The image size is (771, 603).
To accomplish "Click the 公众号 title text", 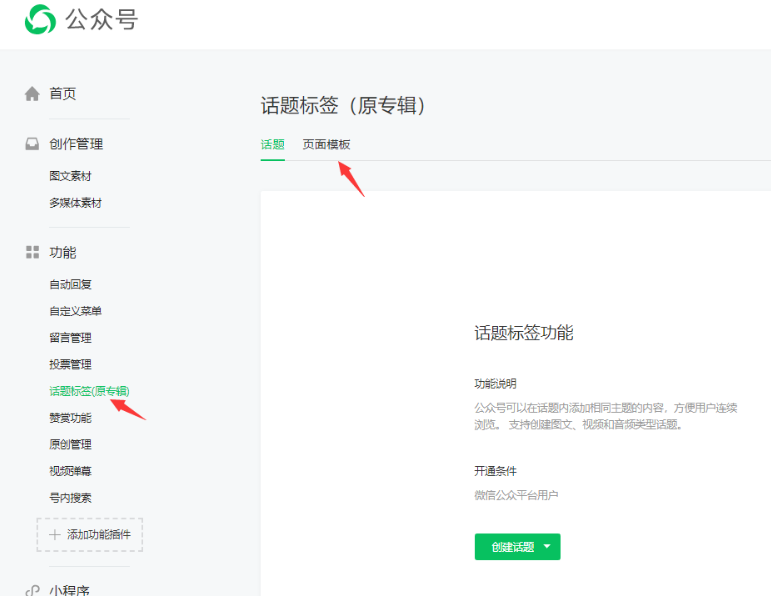I will pyautogui.click(x=101, y=20).
